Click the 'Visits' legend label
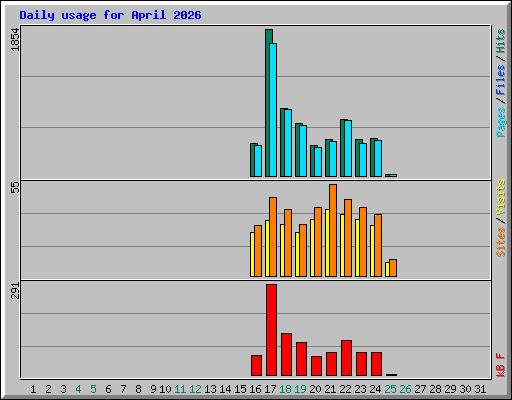512x400 pixels. click(501, 198)
